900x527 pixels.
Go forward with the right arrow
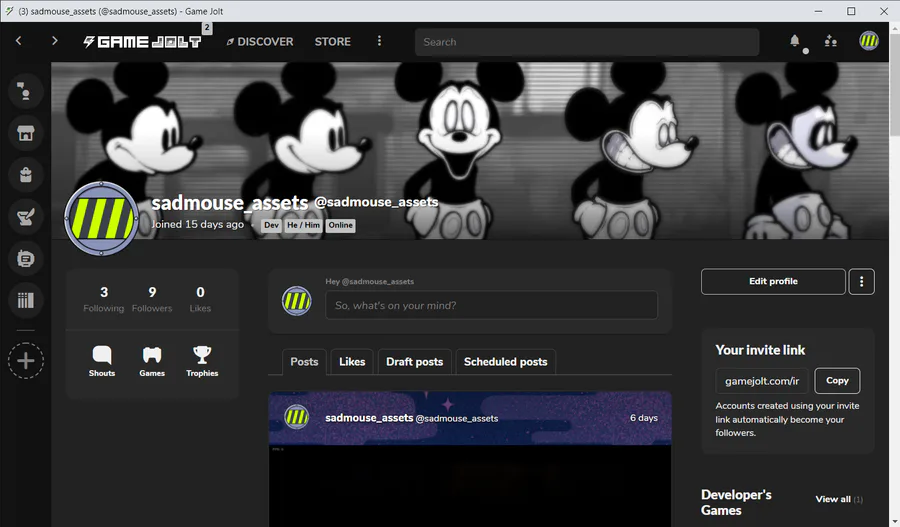point(55,41)
